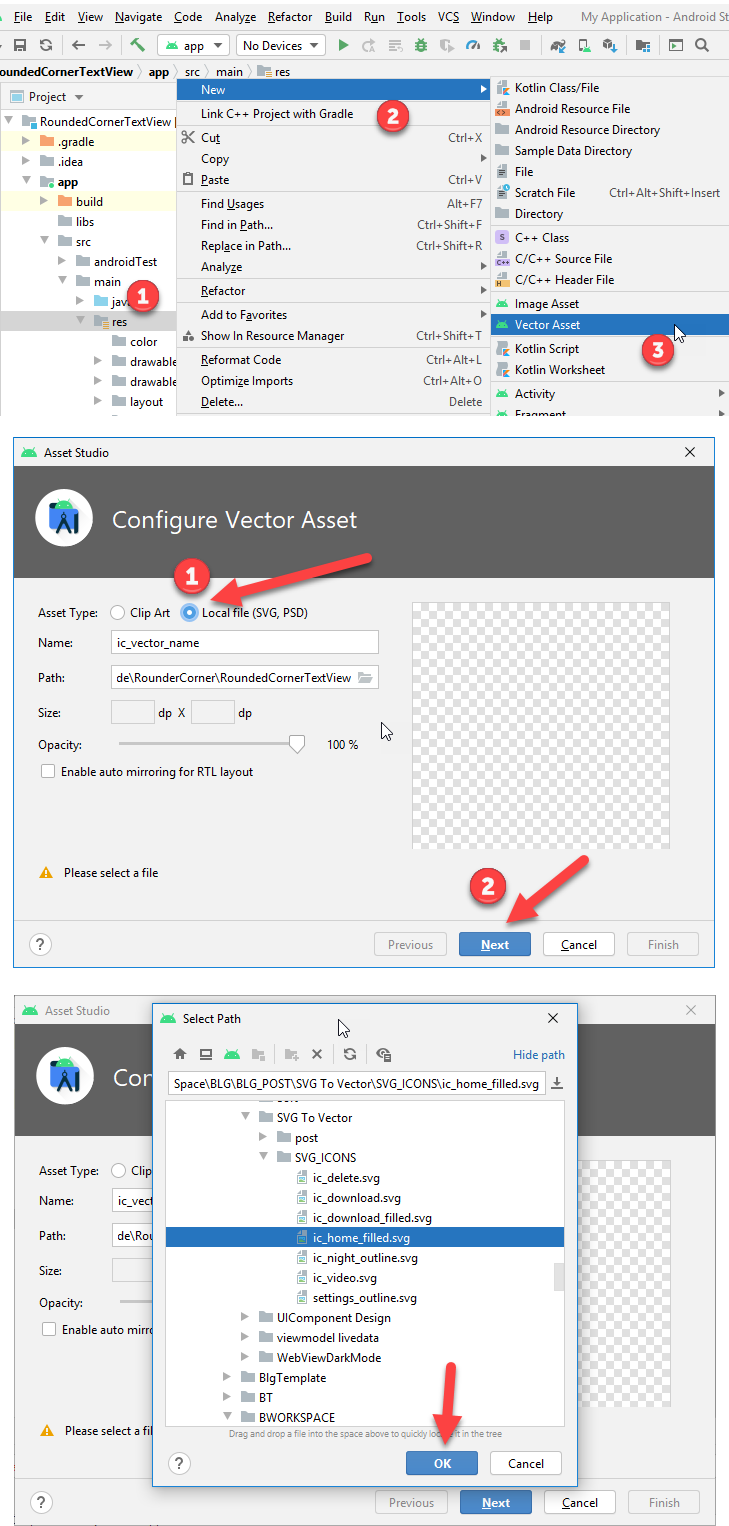Choose Vector Asset from the New submenu

click(609, 324)
